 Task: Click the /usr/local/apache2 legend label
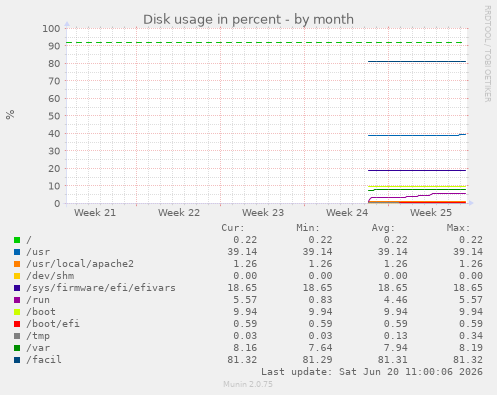(80, 264)
